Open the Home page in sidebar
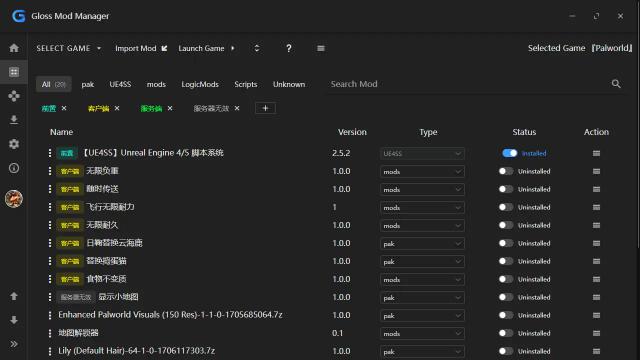Image resolution: width=640 pixels, height=360 pixels. point(14,48)
